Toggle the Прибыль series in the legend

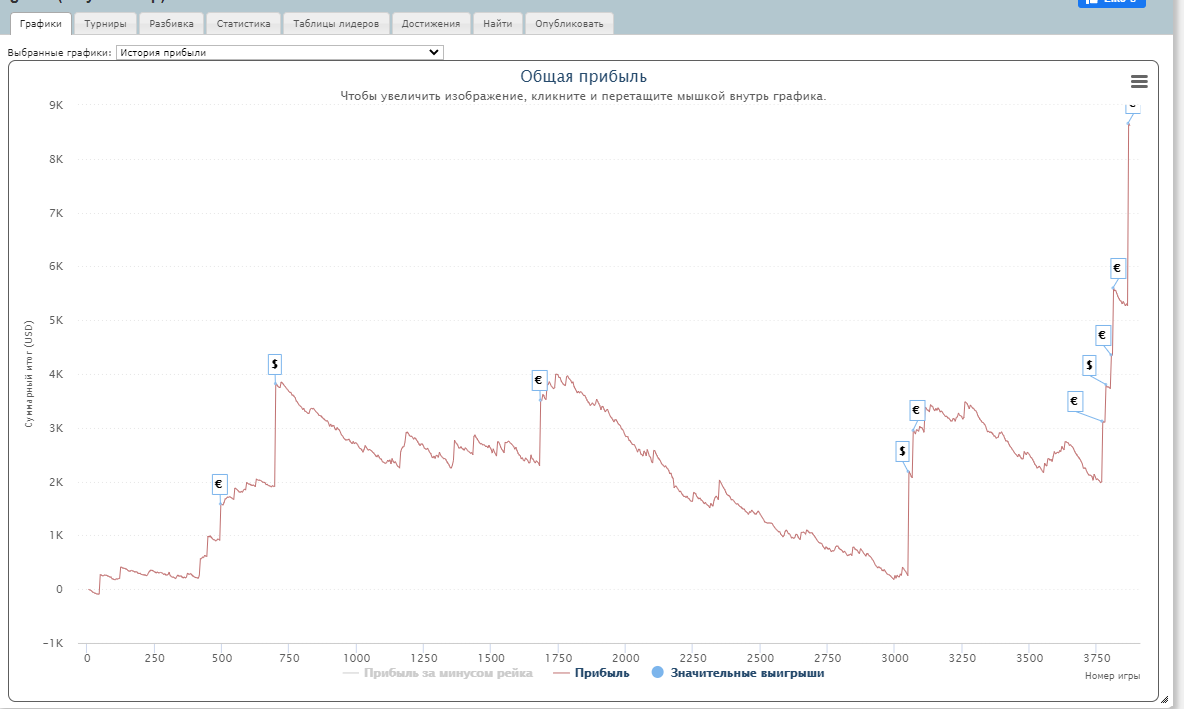pos(591,673)
